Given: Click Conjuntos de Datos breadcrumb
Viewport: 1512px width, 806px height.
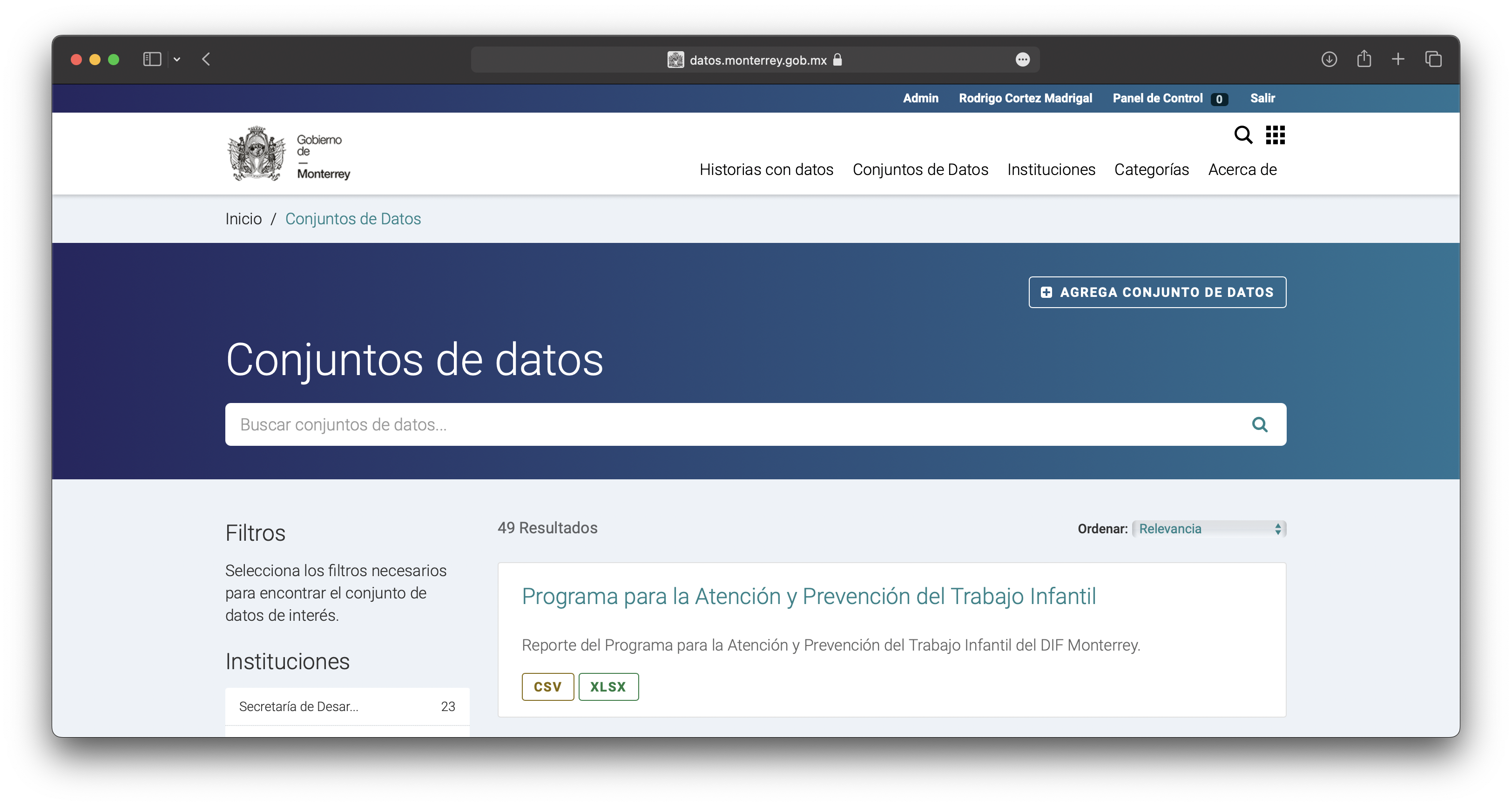Looking at the screenshot, I should [353, 219].
